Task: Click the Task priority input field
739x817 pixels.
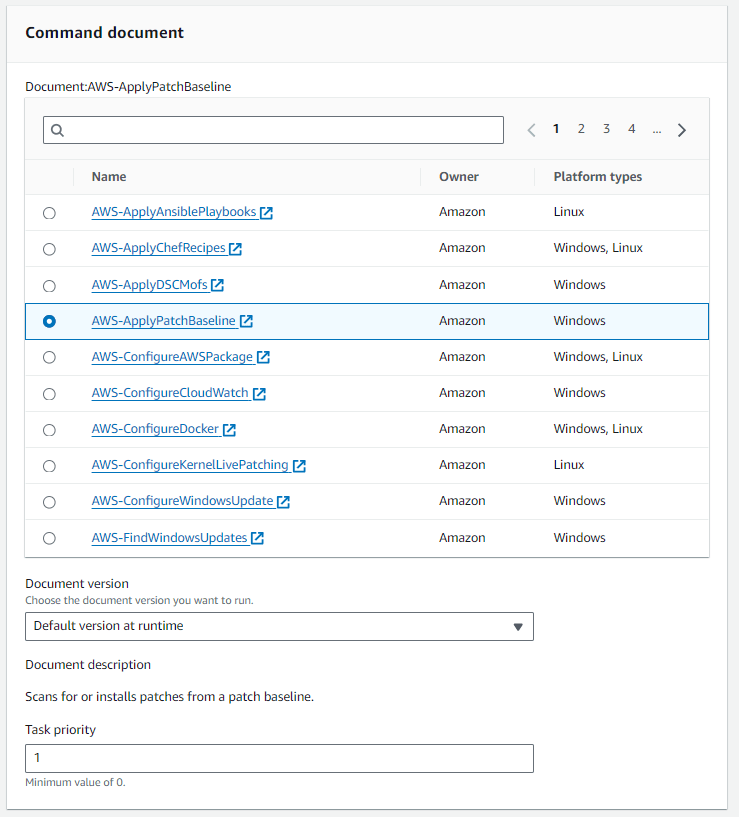Action: 279,758
